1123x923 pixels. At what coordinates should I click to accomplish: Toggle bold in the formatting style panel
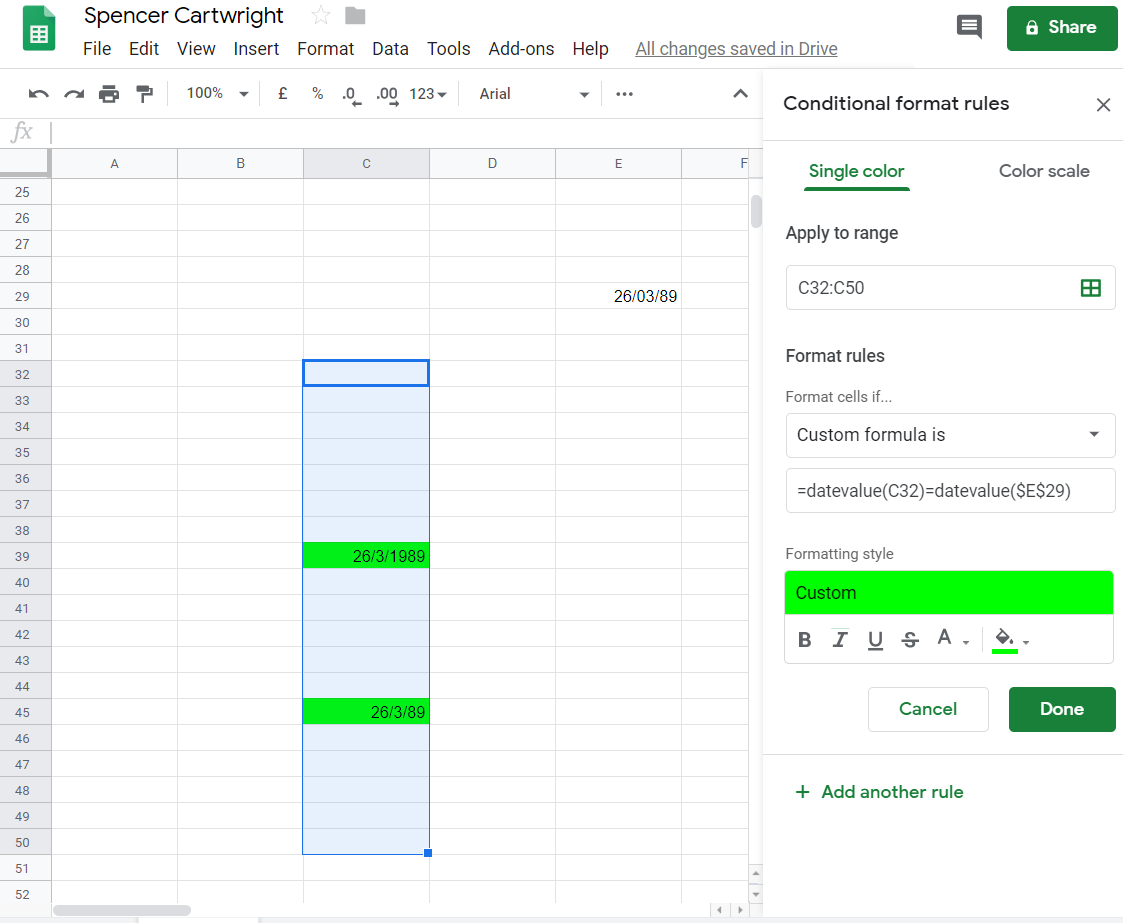[x=805, y=639]
